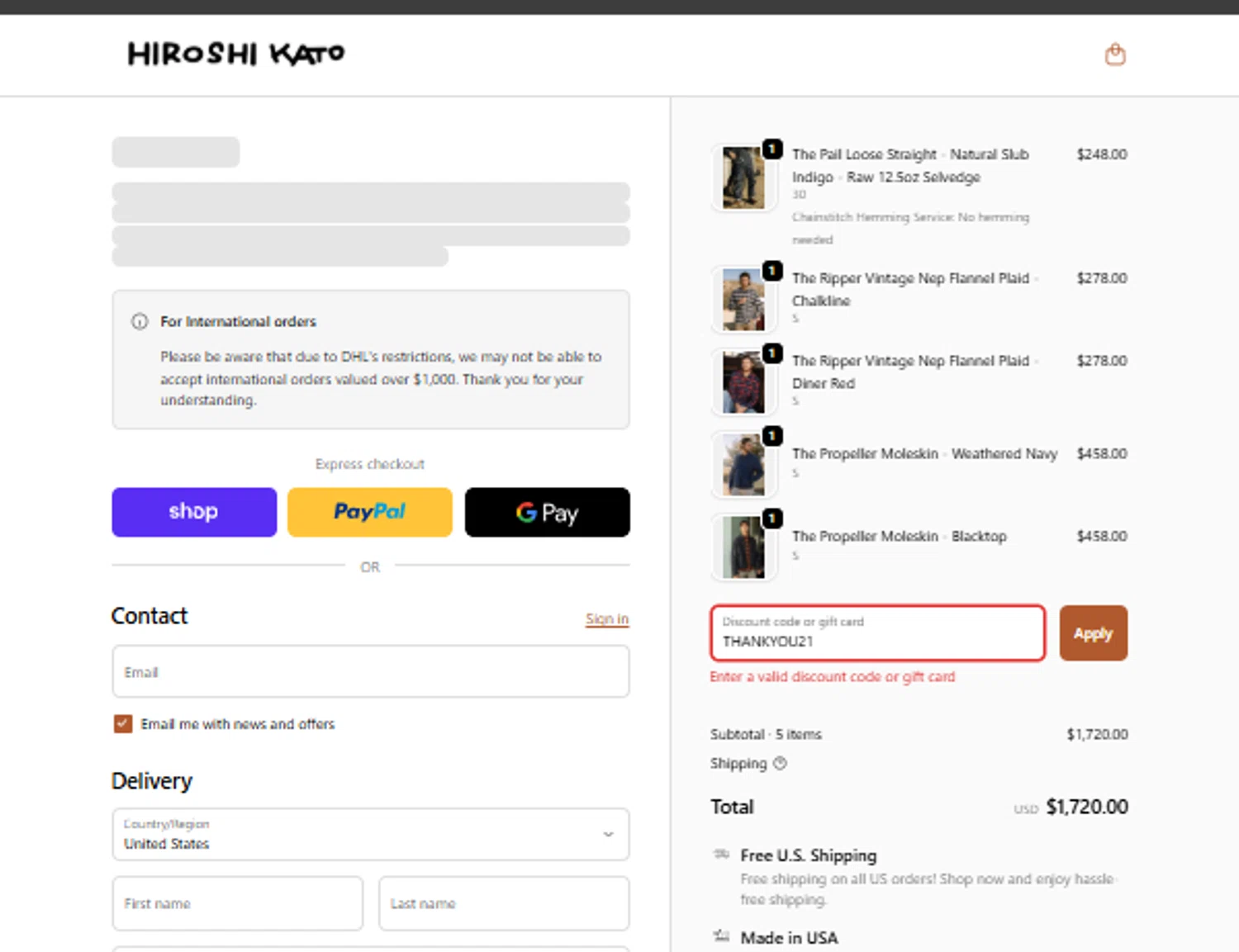Click the 'Enter a valid discount code' error

coord(832,676)
